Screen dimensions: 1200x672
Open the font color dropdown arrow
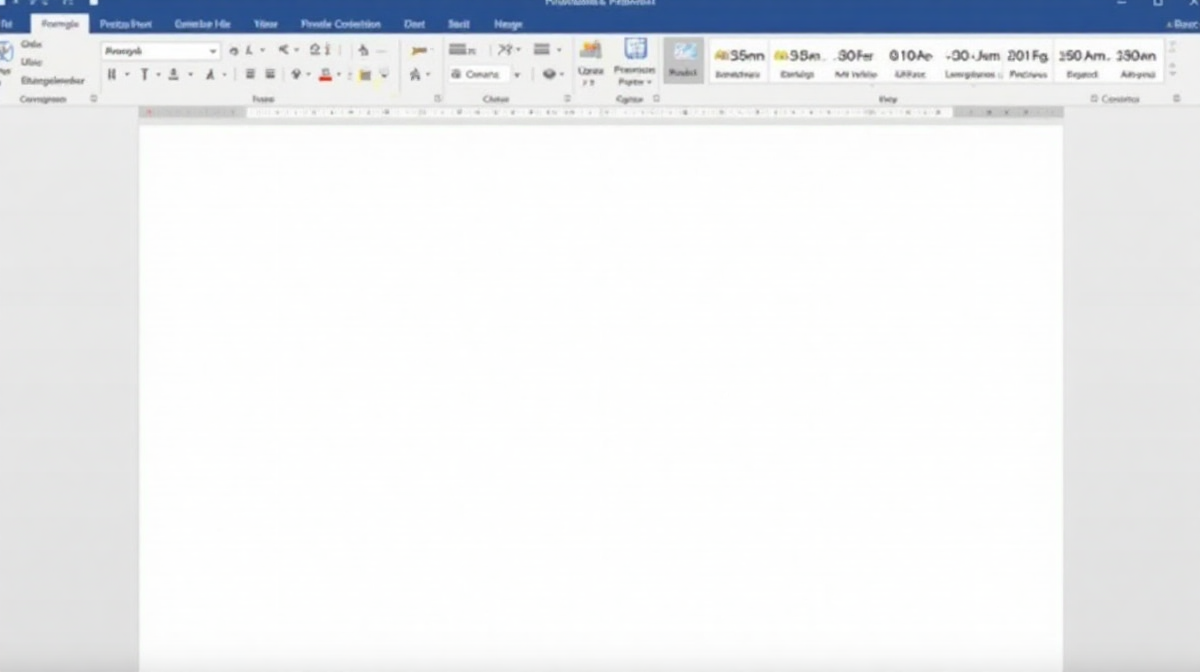pos(338,75)
